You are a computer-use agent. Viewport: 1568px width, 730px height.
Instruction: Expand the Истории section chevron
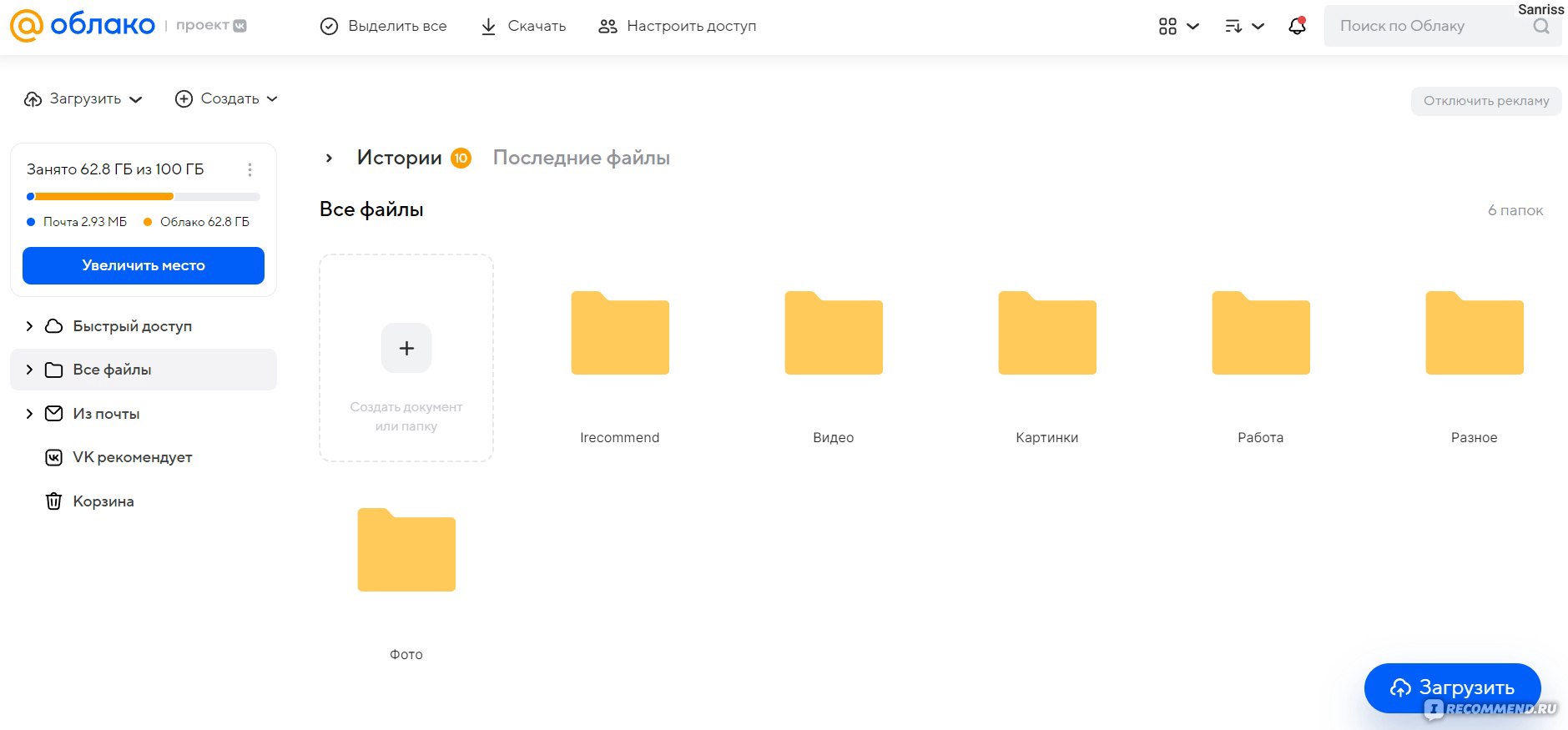(329, 158)
